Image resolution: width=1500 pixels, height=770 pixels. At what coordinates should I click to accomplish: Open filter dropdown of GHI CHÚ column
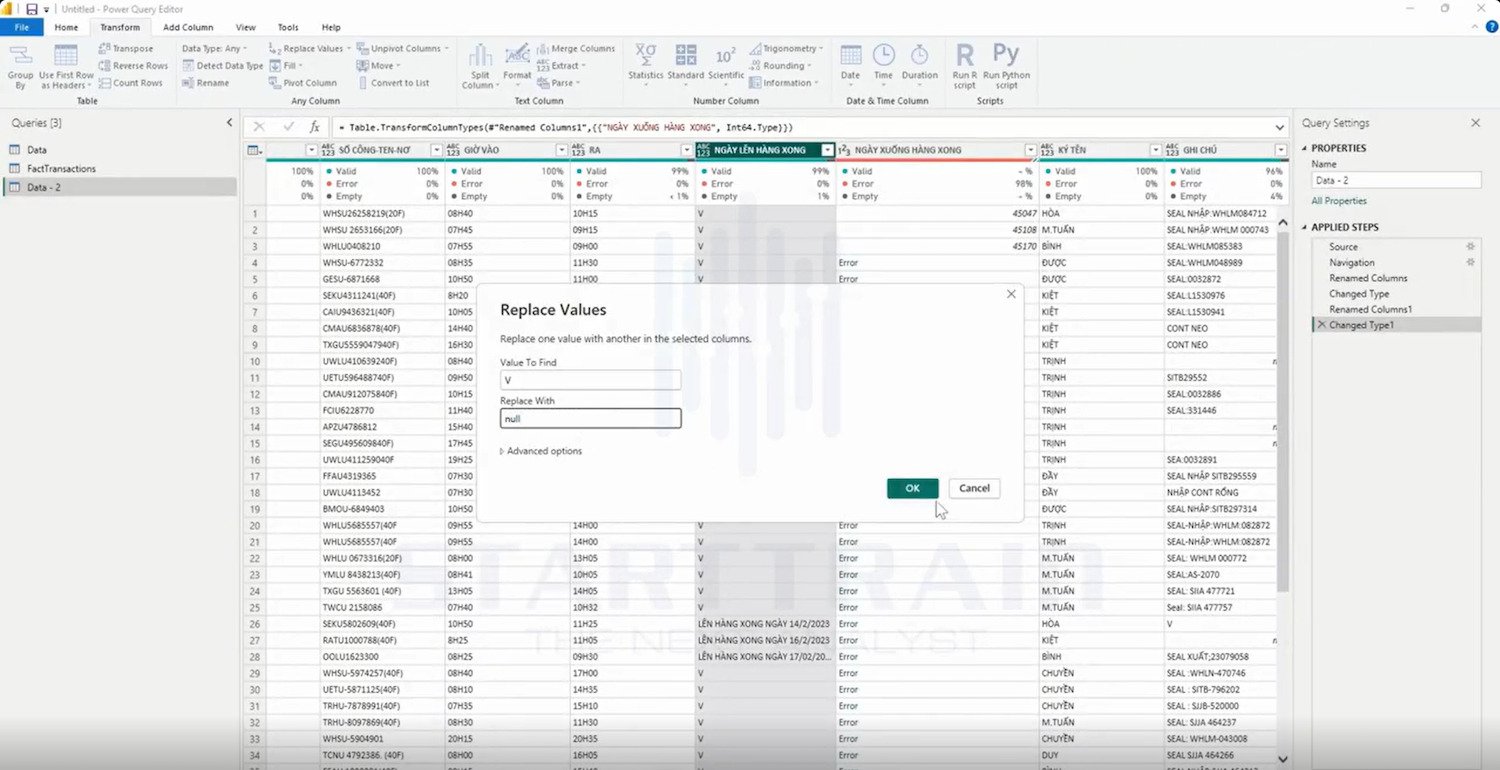click(x=1280, y=150)
